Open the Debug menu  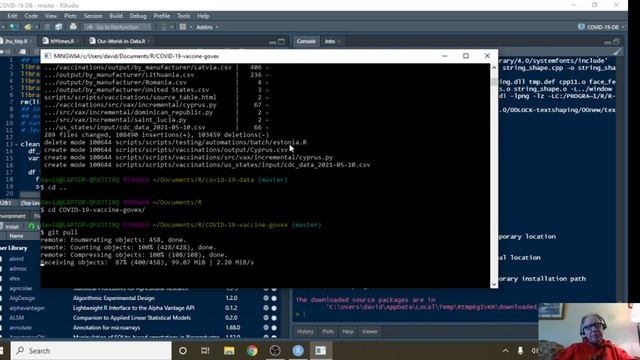(138, 16)
